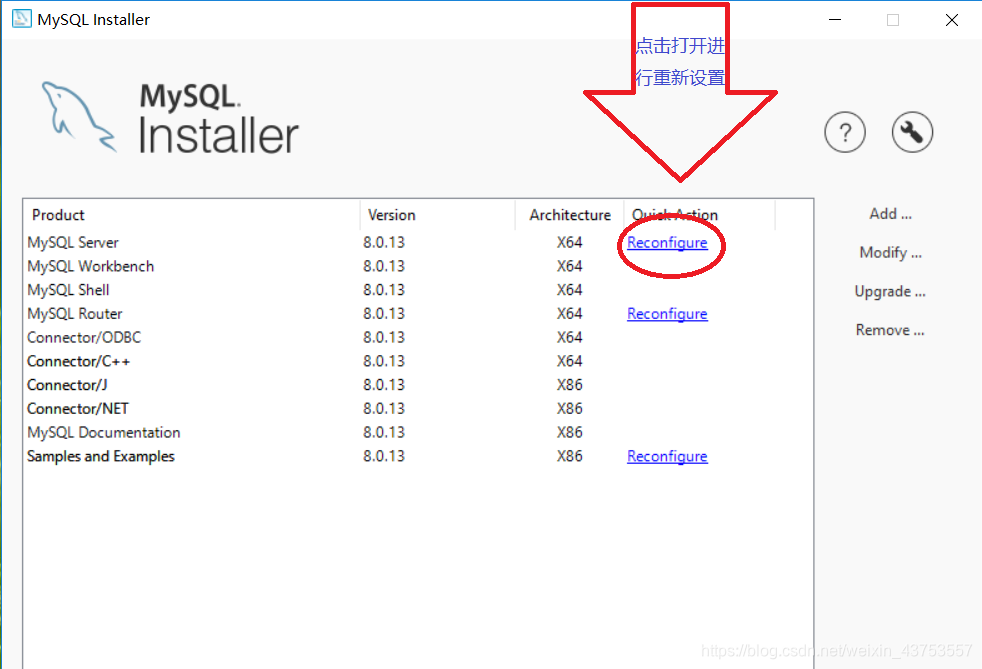Image resolution: width=982 pixels, height=669 pixels.
Task: Open the wrench settings icon
Action: click(912, 132)
